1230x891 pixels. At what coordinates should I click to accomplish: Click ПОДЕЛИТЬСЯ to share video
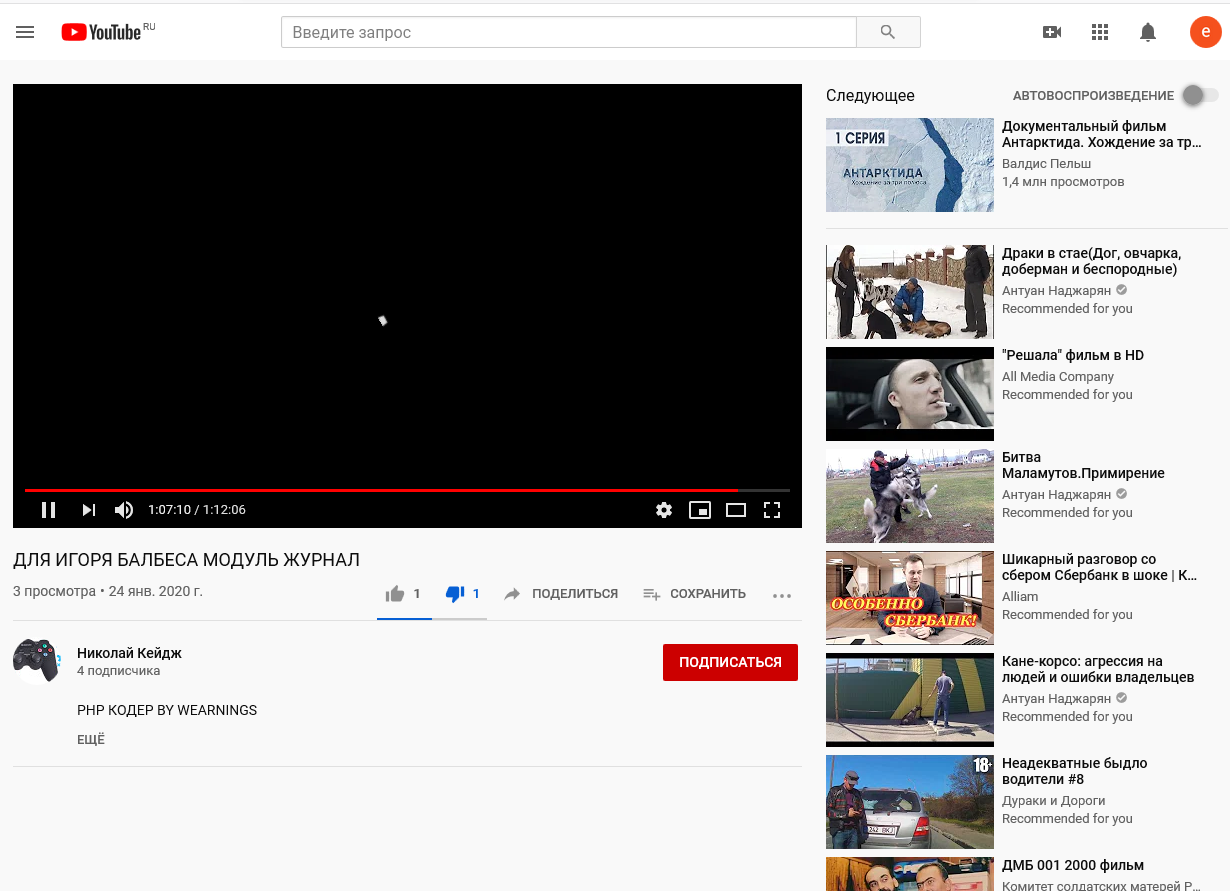coord(561,594)
